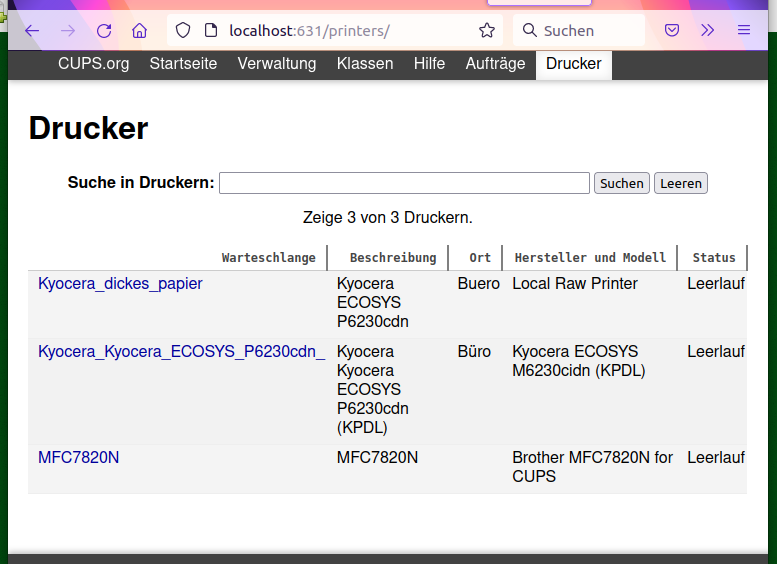Reload the page with the refresh icon
Viewport: 777px width, 564px height.
pos(104,31)
